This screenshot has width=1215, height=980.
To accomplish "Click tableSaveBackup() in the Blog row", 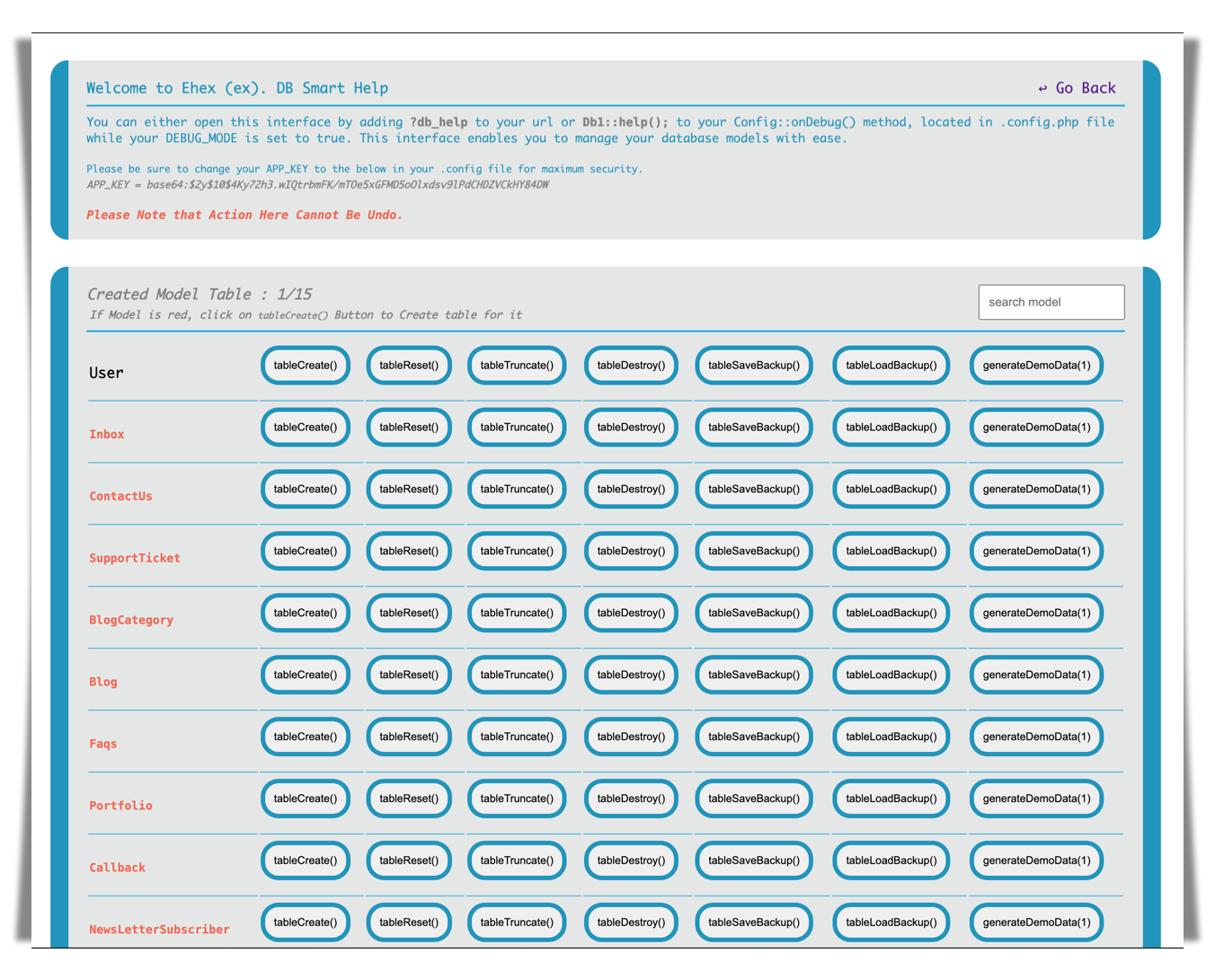I will click(x=754, y=675).
